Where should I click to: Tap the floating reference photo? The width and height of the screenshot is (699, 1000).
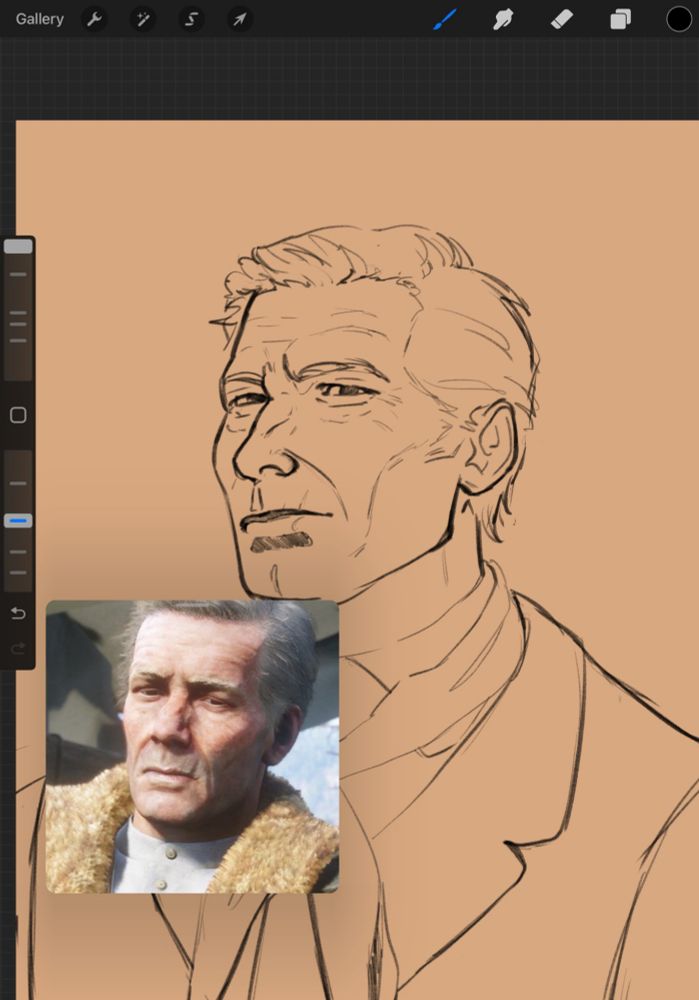pos(192,746)
